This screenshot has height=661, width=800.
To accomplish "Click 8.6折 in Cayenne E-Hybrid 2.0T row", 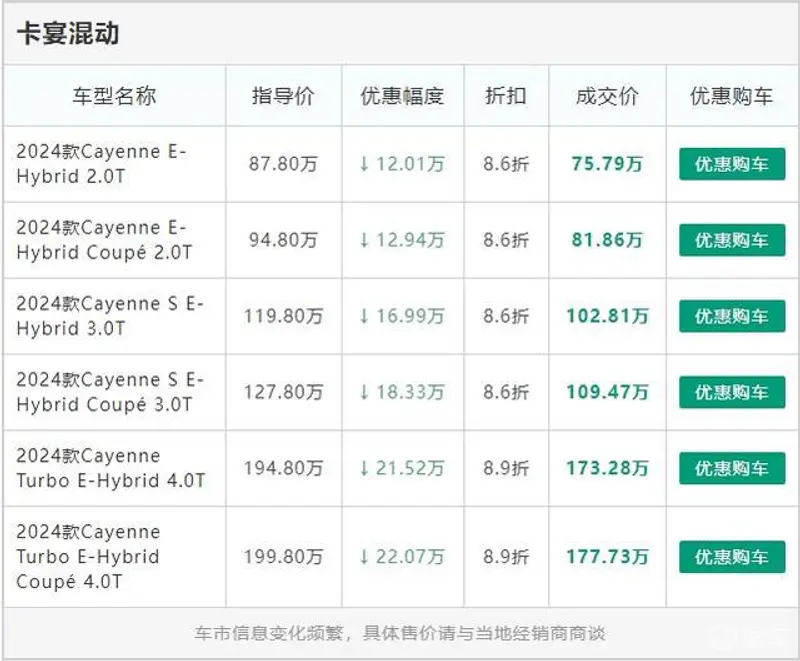I will coord(506,164).
